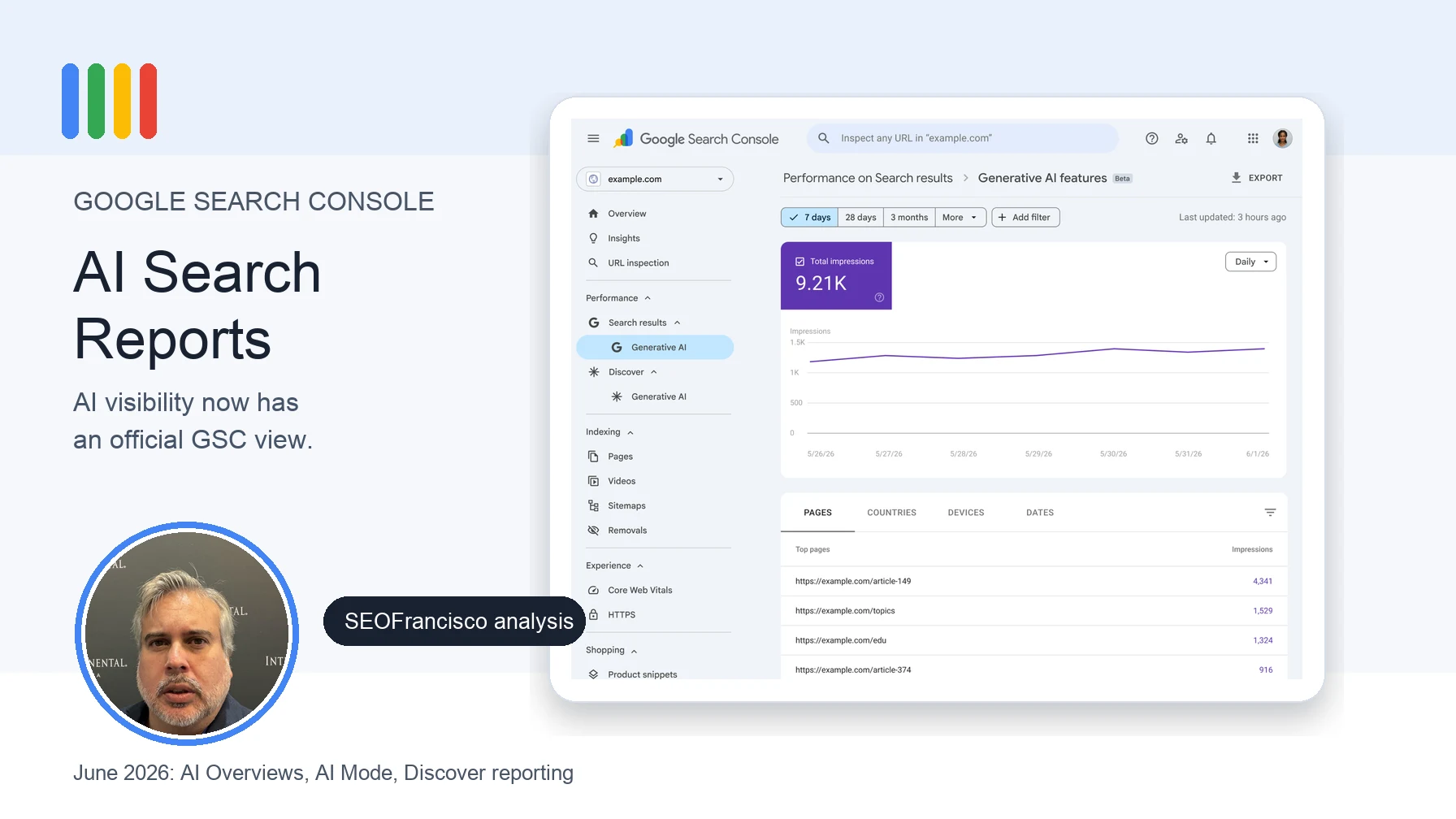Open the example.com/topics page row
The height and width of the screenshot is (819, 1456).
click(x=1033, y=611)
